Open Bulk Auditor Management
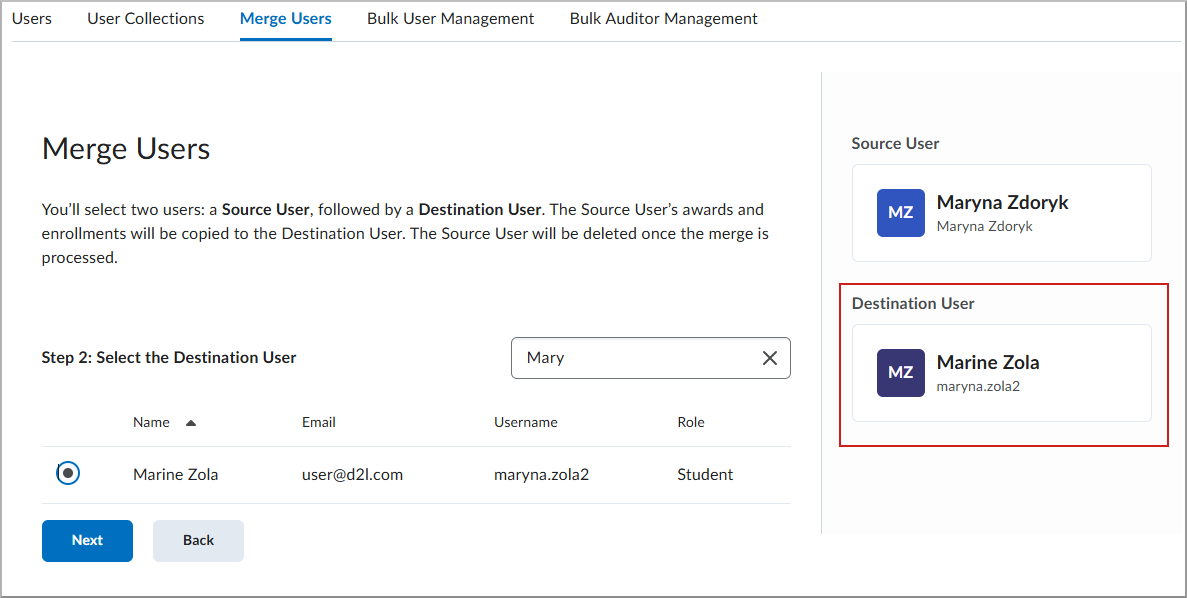This screenshot has width=1187, height=598. 663,18
